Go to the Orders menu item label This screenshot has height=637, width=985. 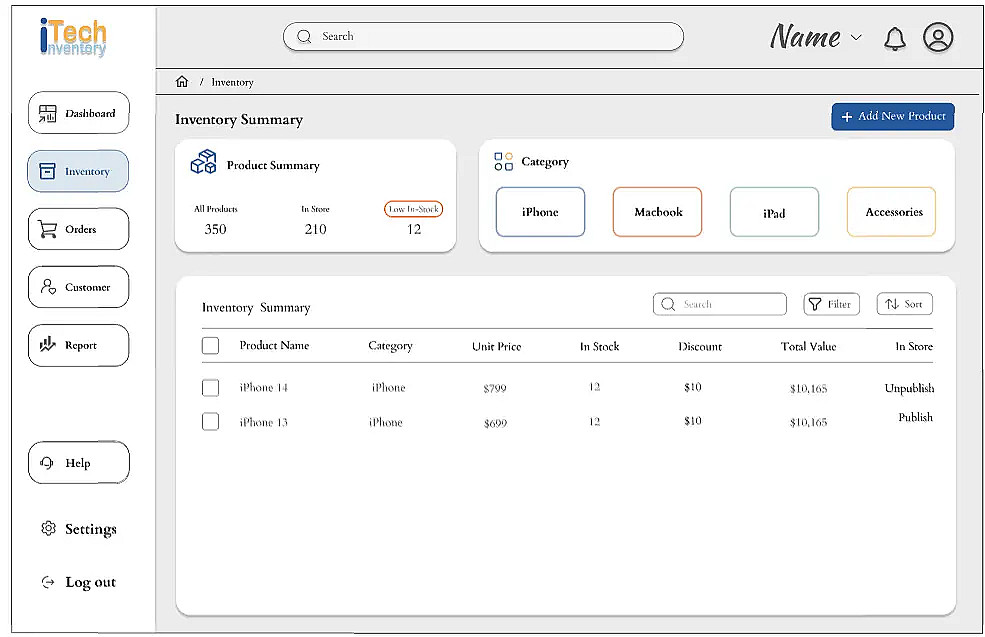pyautogui.click(x=80, y=229)
